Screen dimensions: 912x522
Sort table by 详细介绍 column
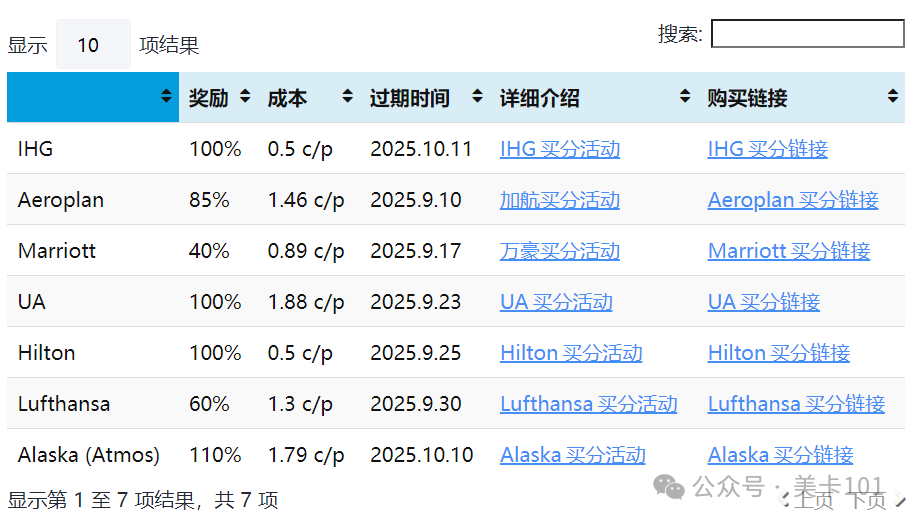594,97
